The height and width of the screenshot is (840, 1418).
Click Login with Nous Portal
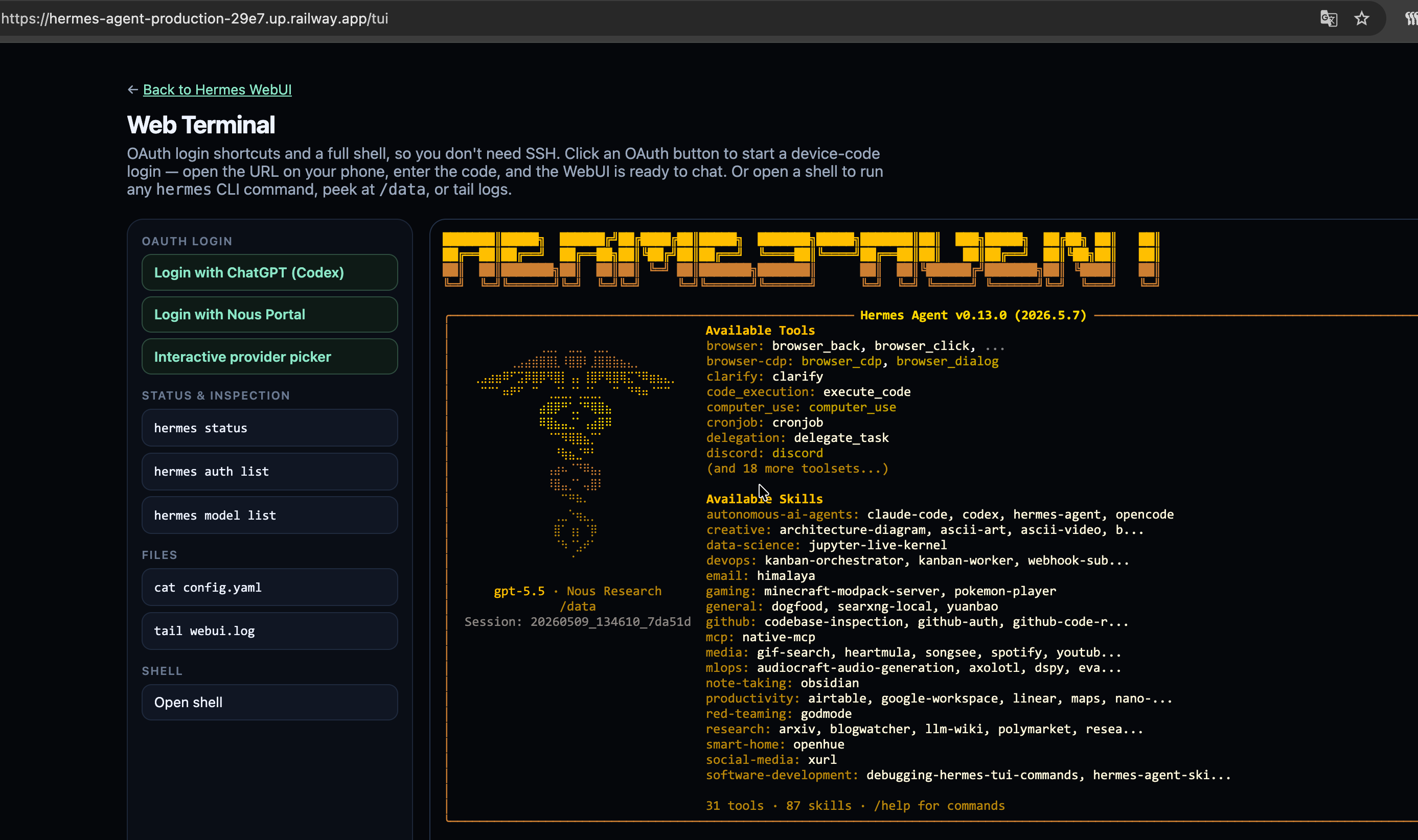tap(269, 314)
